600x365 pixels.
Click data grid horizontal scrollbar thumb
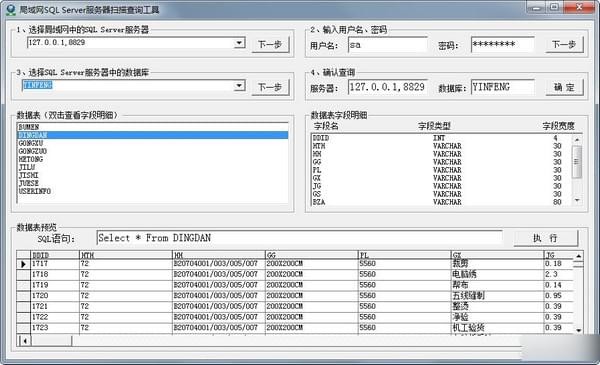point(51,341)
